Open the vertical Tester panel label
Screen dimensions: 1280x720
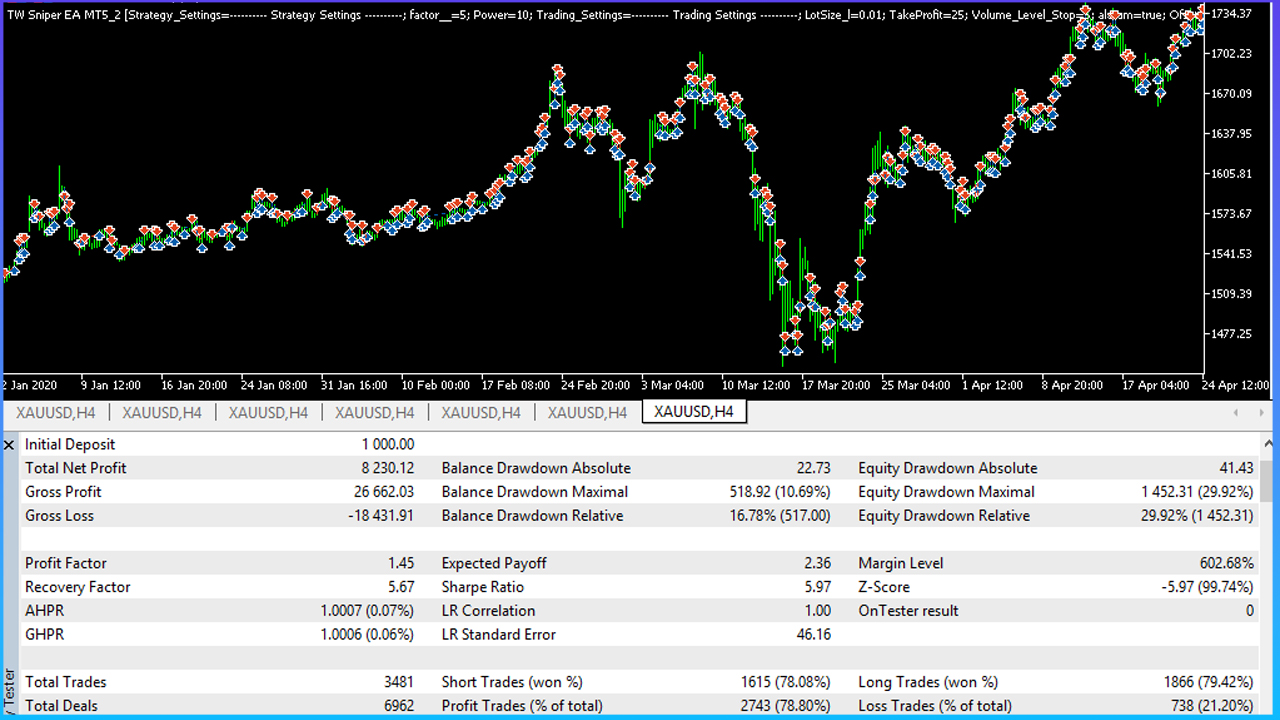pyautogui.click(x=10, y=692)
